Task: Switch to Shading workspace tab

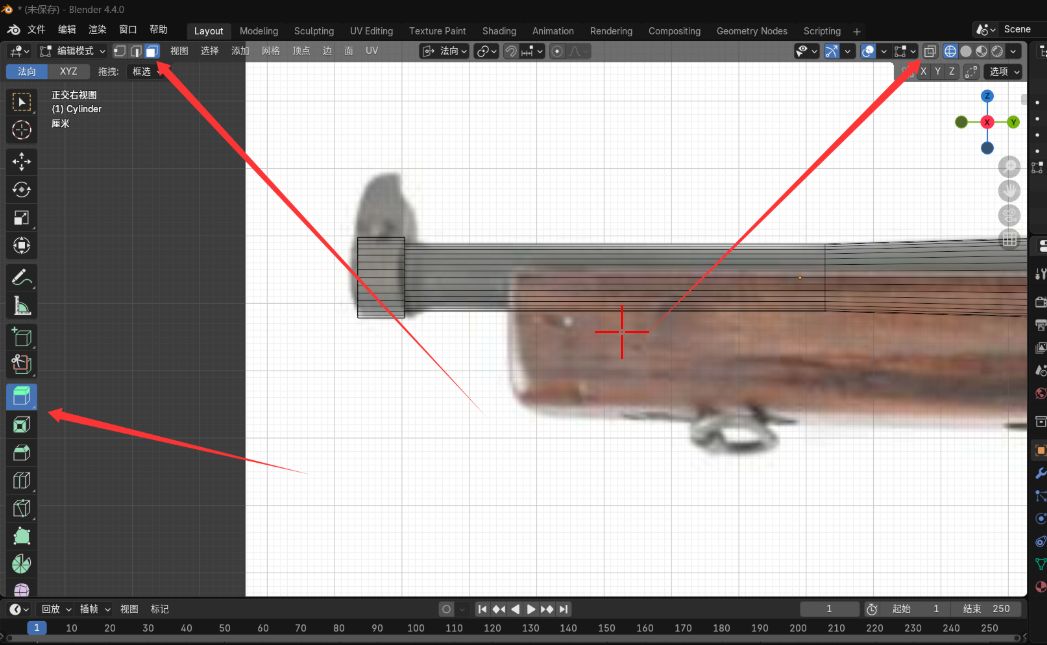Action: click(x=499, y=31)
